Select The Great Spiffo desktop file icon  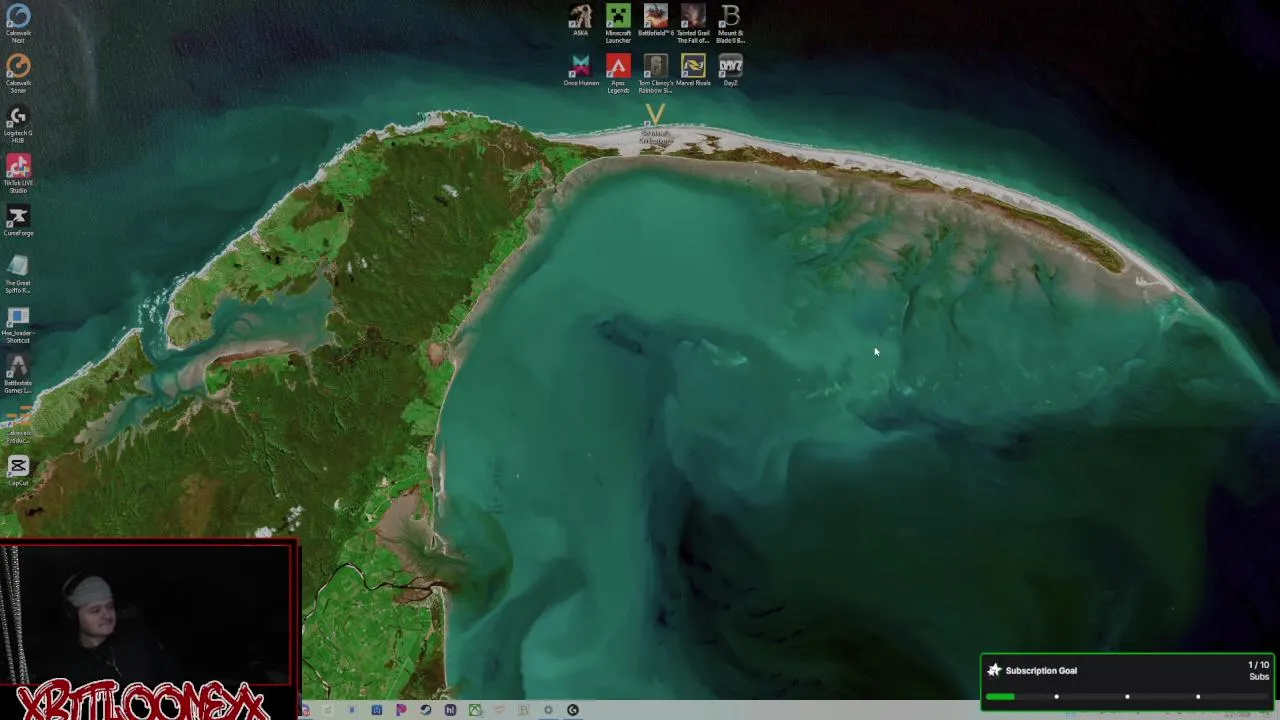[x=18, y=273]
